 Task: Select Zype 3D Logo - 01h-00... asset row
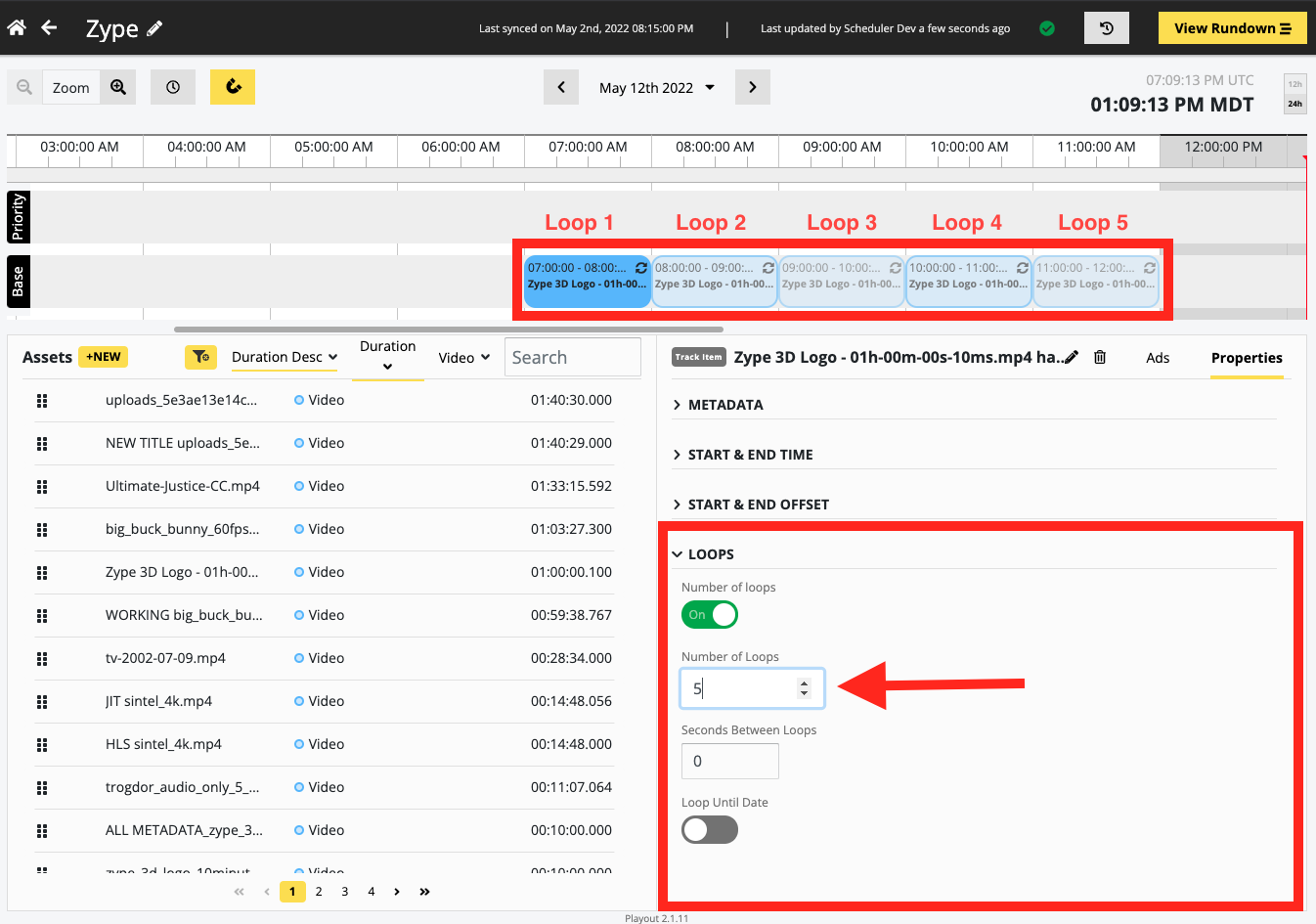323,572
